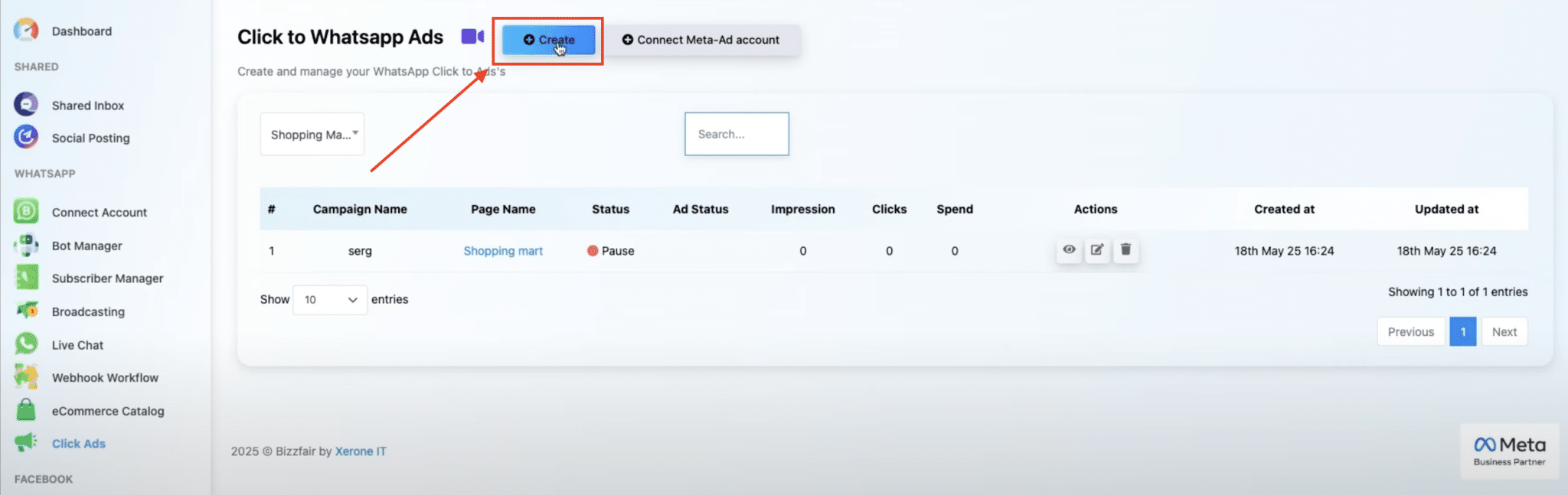Open Connect Account menu item
The width and height of the screenshot is (1568, 495).
coord(100,213)
